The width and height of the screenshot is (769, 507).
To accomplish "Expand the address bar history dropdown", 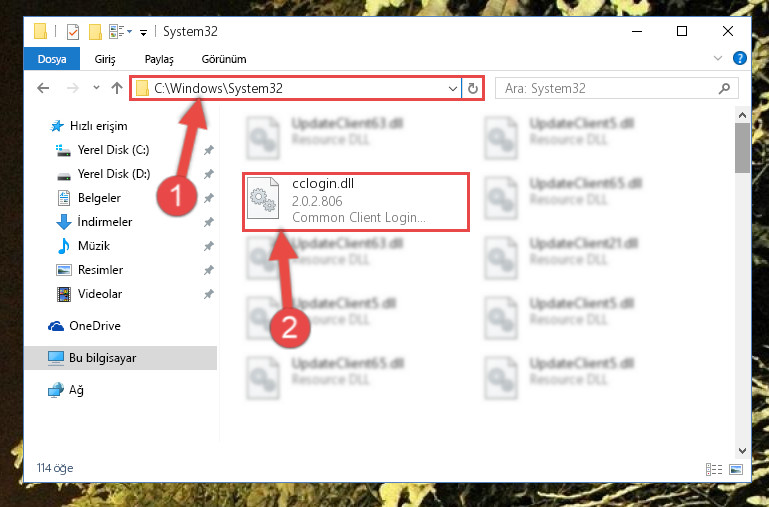I will pyautogui.click(x=453, y=88).
